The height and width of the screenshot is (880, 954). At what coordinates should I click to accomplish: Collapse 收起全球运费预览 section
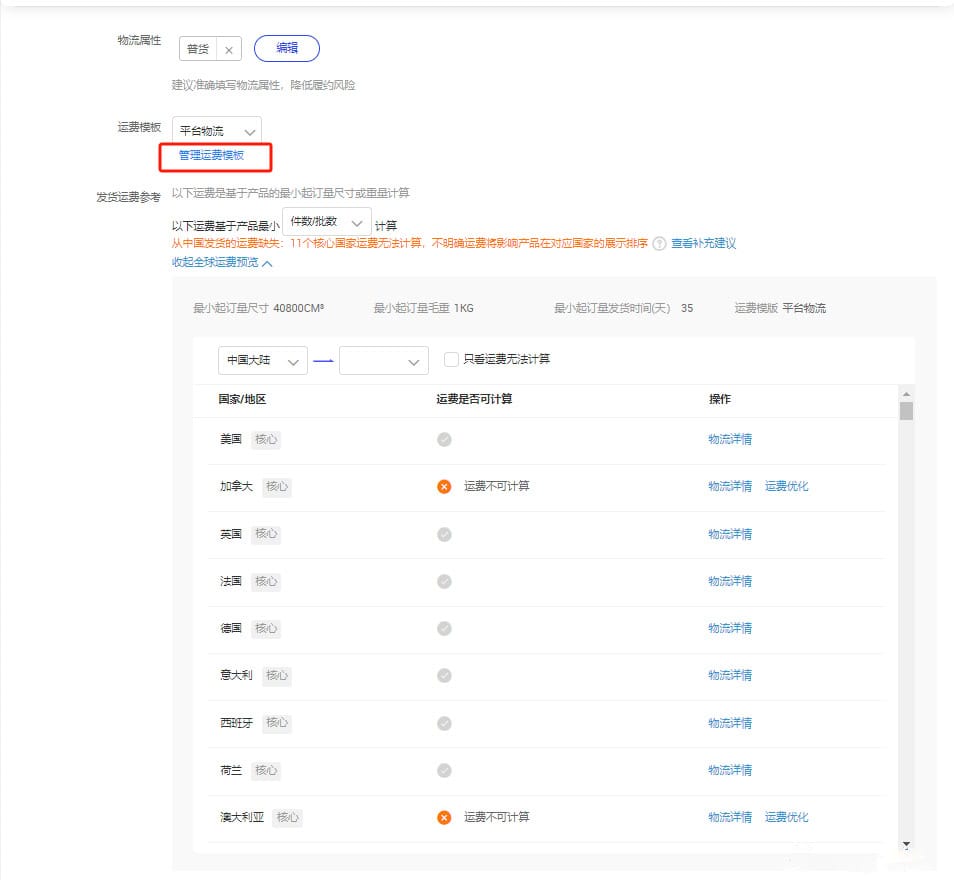(x=222, y=263)
